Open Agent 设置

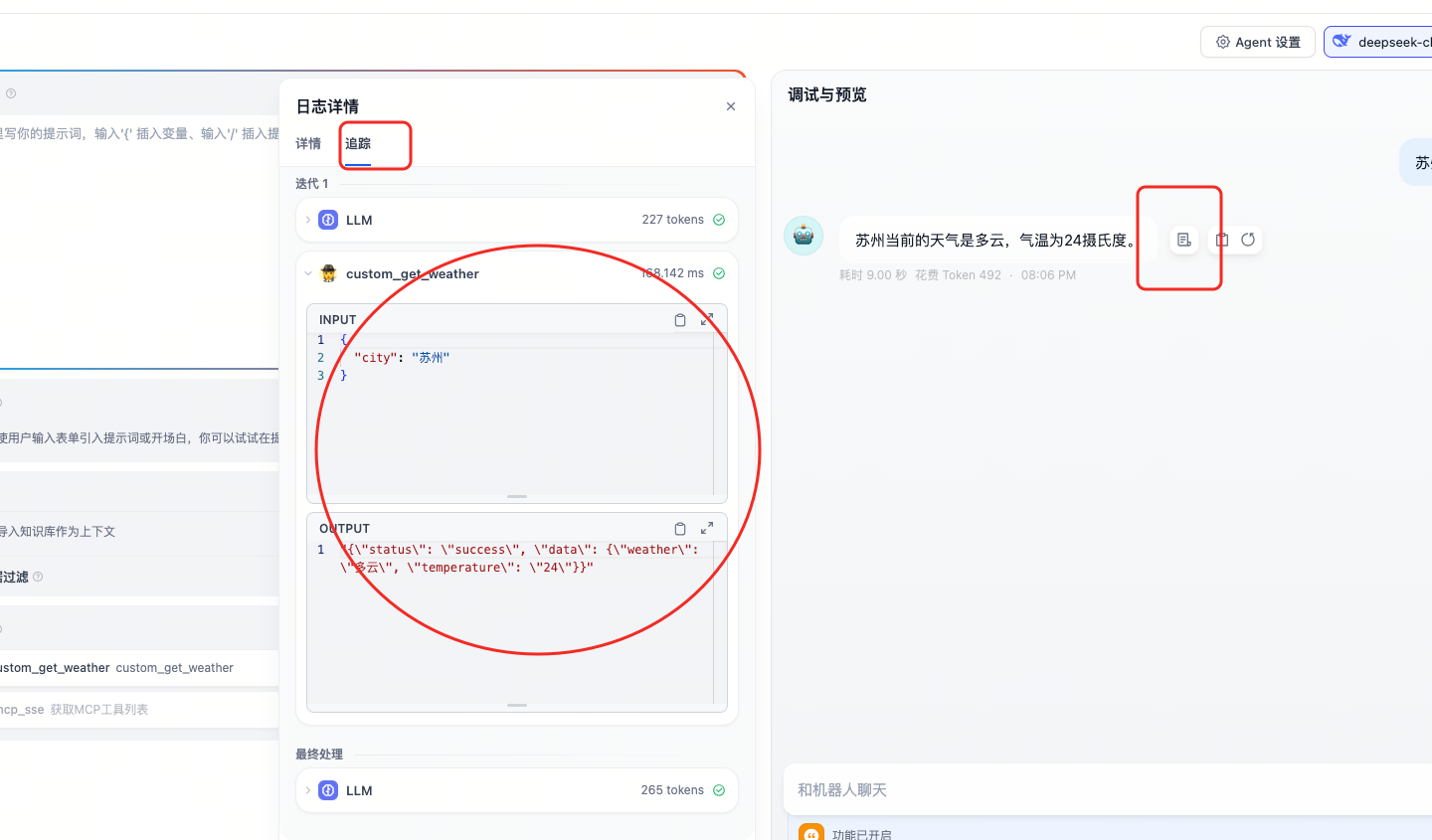click(x=1257, y=42)
